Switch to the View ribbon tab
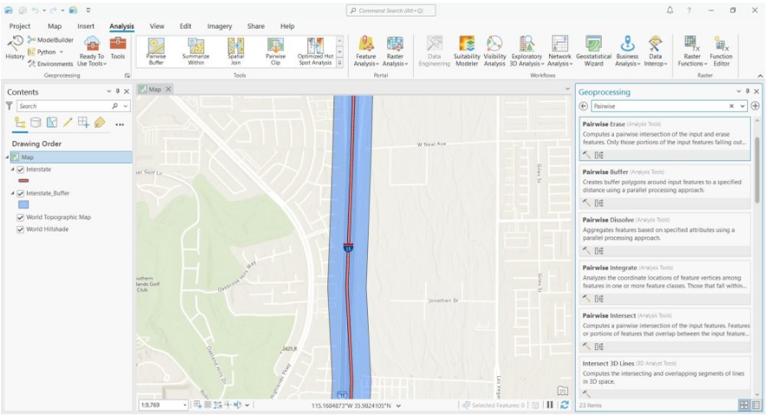Image resolution: width=768 pixels, height=416 pixels. tap(157, 26)
